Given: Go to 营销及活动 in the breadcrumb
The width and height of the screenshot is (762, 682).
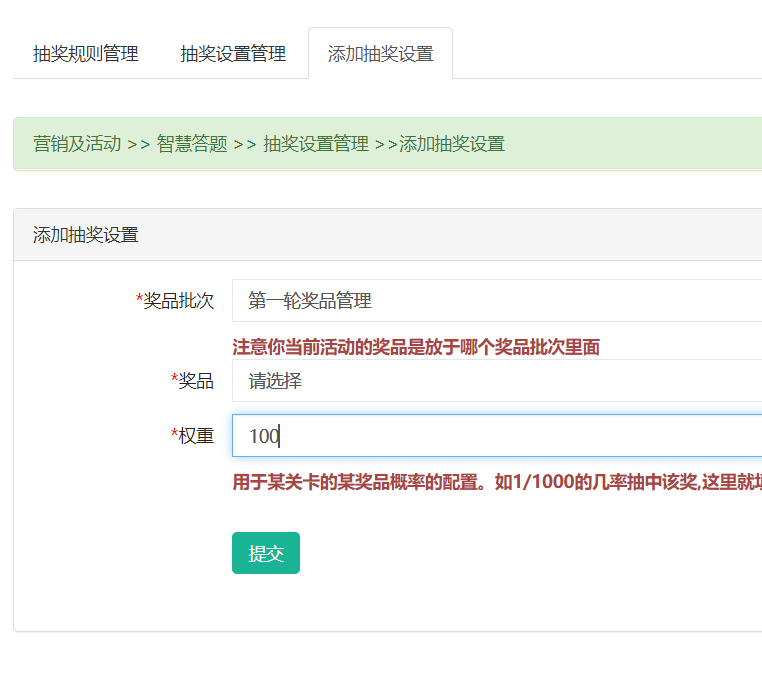Looking at the screenshot, I should point(77,144).
